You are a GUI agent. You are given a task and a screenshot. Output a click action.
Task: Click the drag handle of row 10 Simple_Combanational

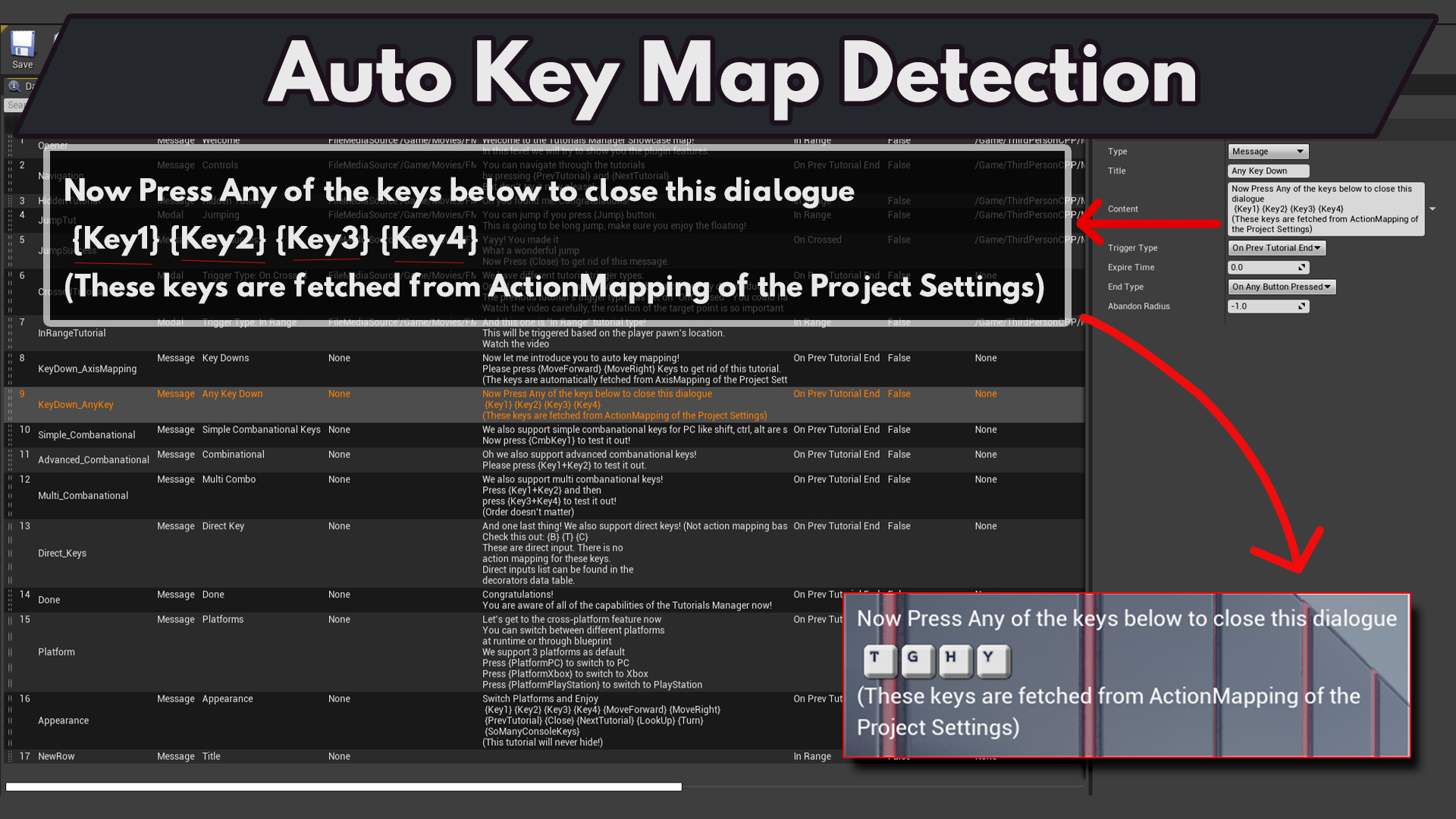click(10, 435)
